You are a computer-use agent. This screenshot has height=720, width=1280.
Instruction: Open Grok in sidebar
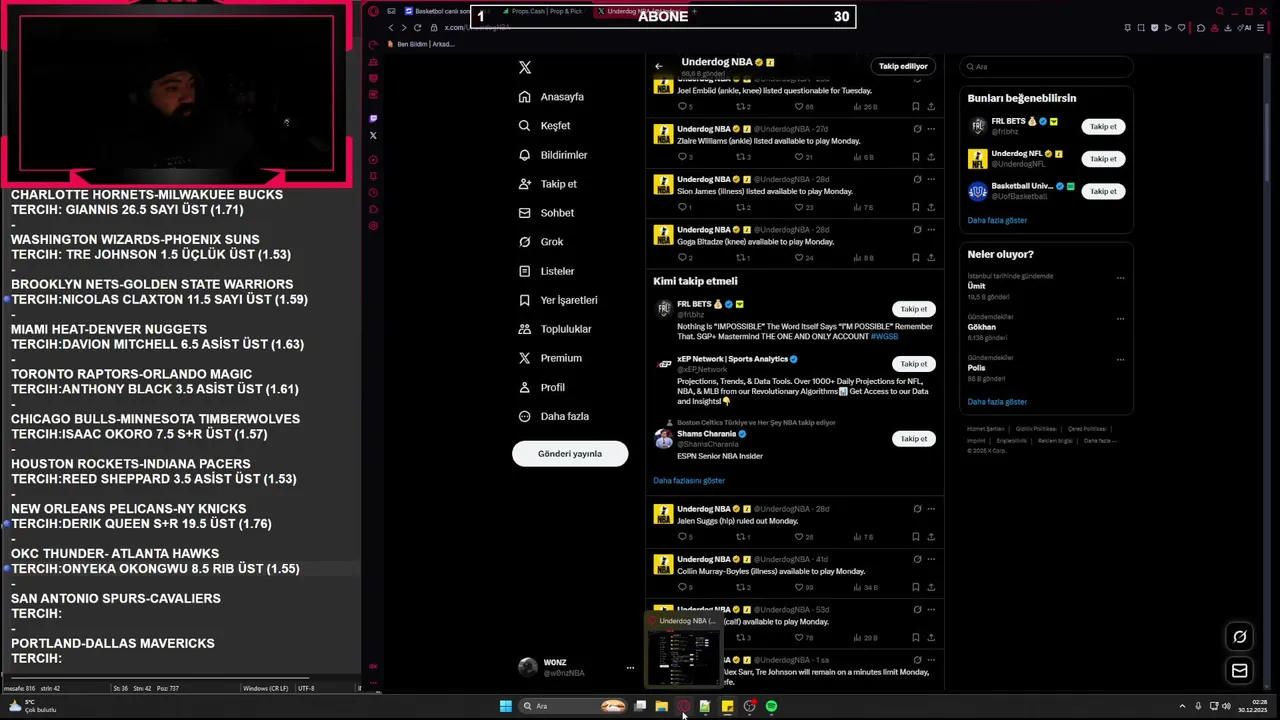pos(541,242)
